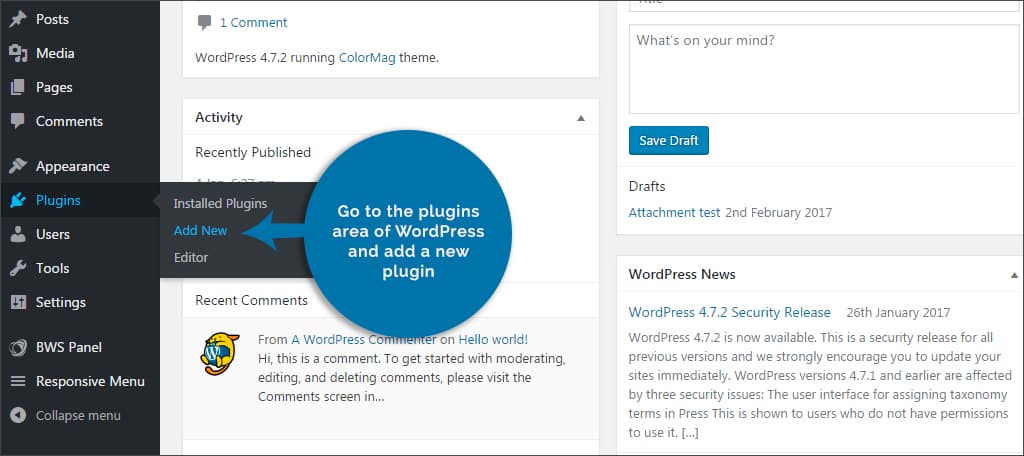Open the WordPress 4.7.2 Security Release link
1024x456 pixels.
(729, 312)
